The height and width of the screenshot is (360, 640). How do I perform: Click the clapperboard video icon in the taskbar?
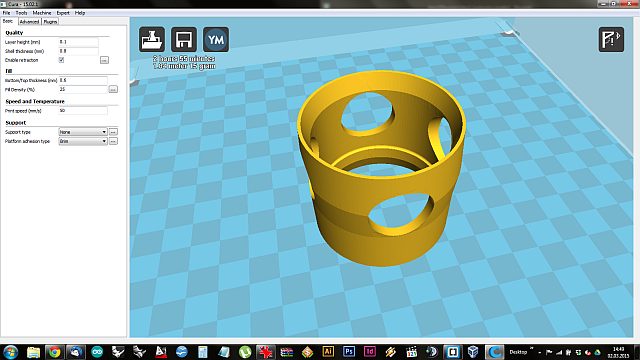(x=411, y=352)
